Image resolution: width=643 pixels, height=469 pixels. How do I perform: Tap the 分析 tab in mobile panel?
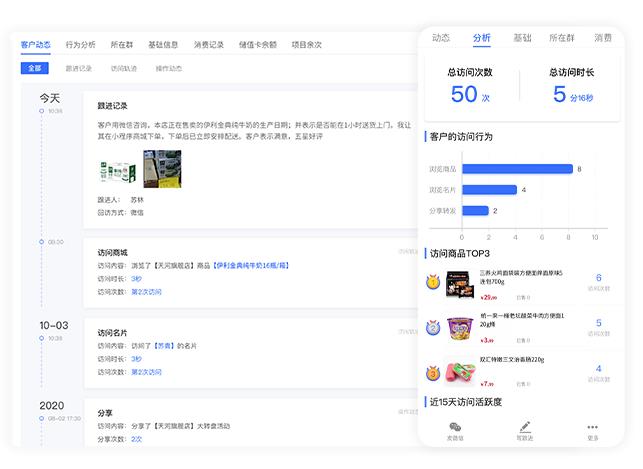point(481,38)
